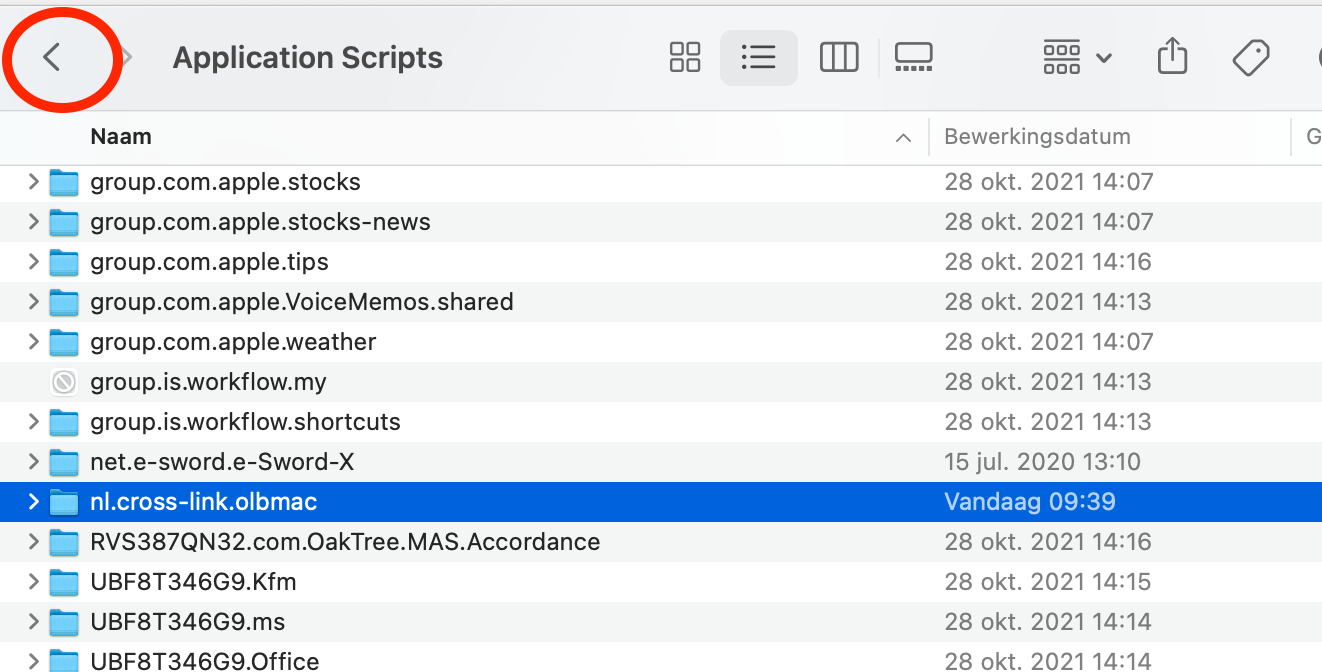This screenshot has width=1322, height=672.
Task: Click the group.com.apple.tips folder icon
Action: tap(64, 262)
